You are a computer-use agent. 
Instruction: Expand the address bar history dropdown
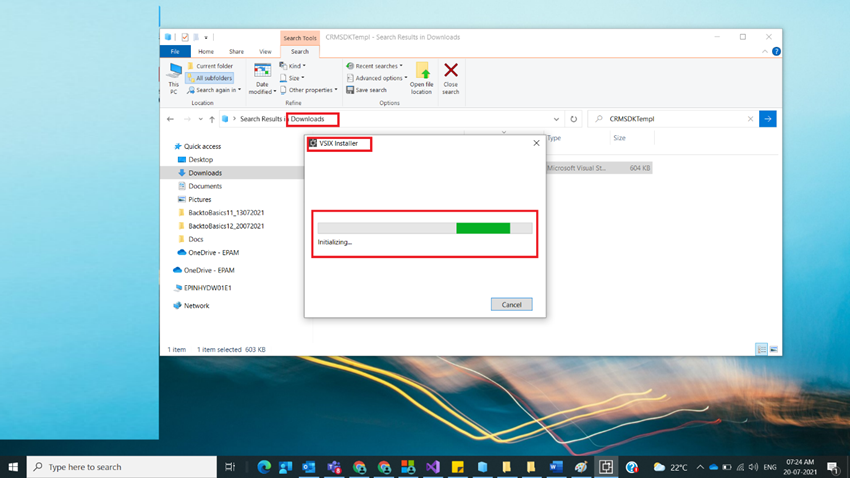(556, 119)
